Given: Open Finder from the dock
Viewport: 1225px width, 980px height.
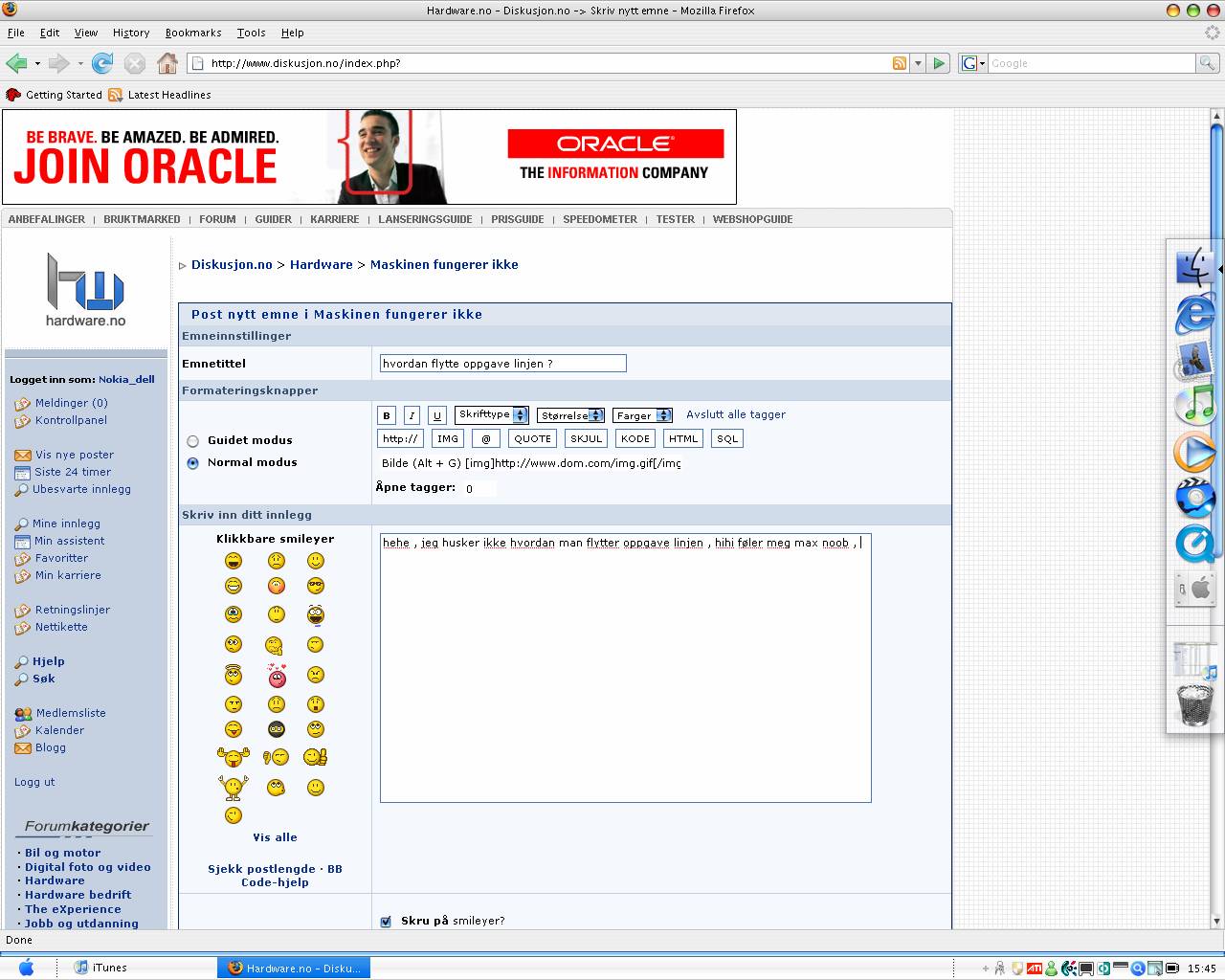Looking at the screenshot, I should tap(1195, 267).
